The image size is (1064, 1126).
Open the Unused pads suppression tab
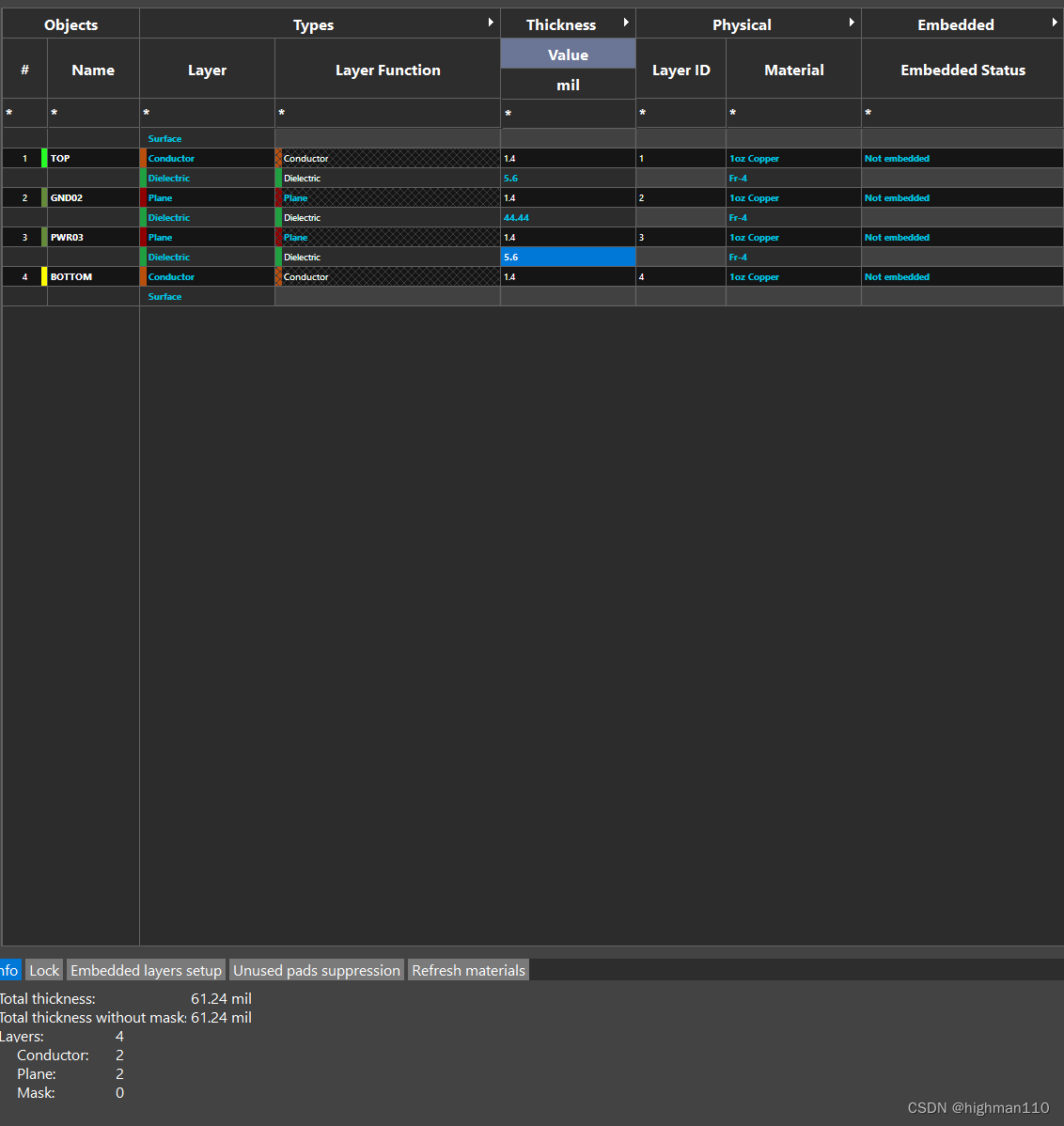(x=317, y=970)
